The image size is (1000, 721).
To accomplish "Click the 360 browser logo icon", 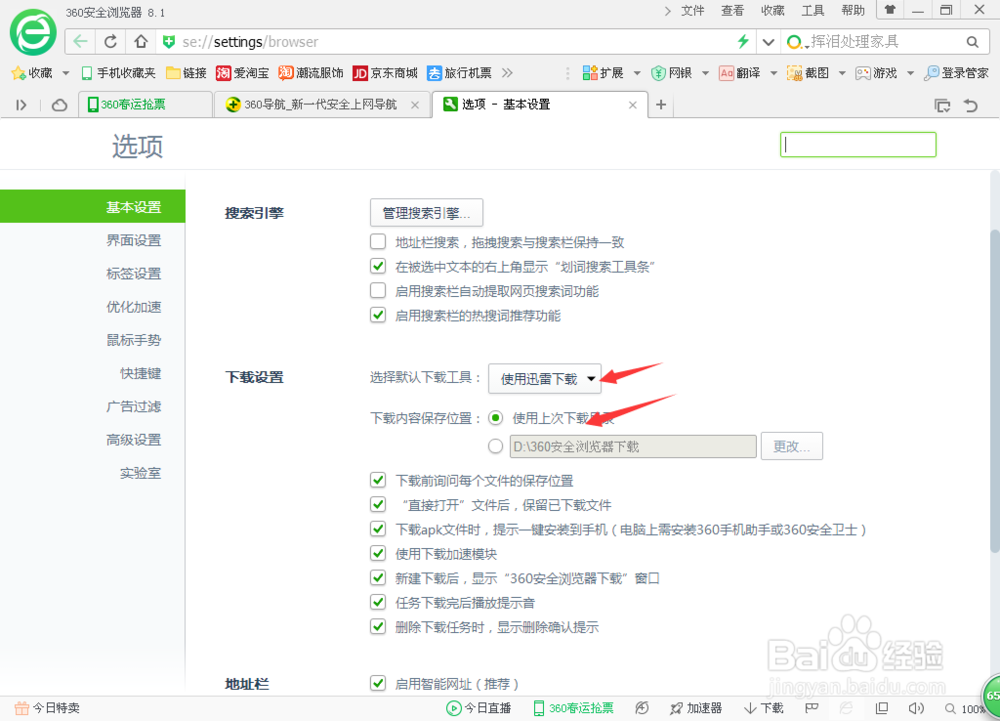I will point(33,33).
